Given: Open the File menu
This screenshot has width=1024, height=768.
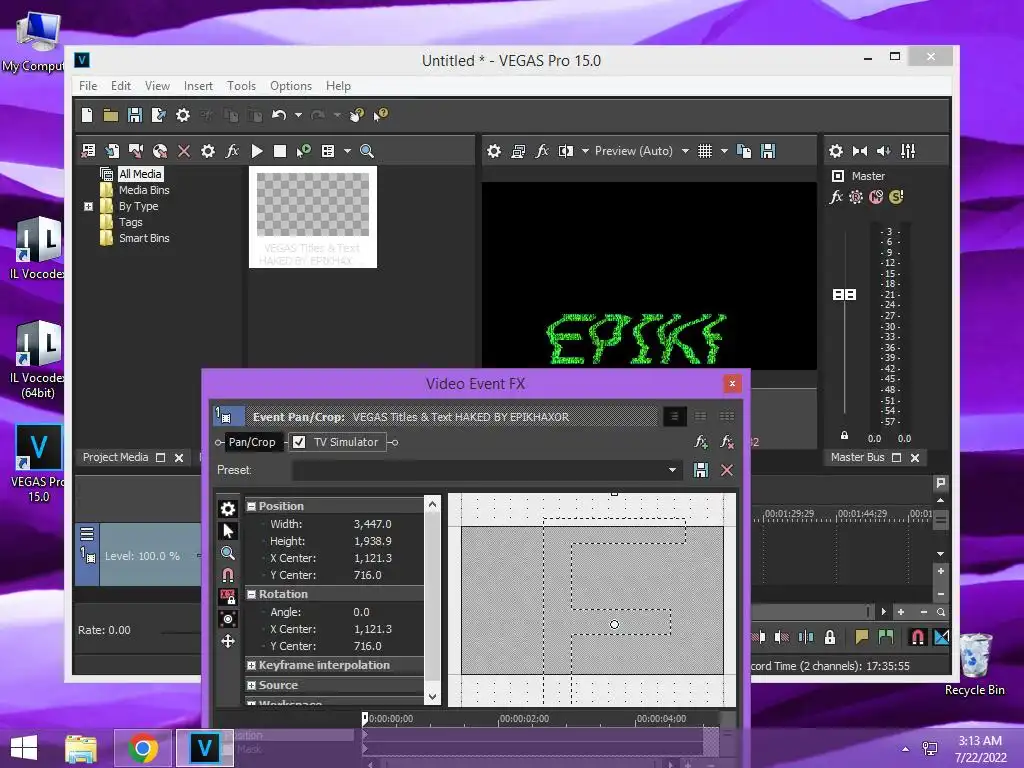Looking at the screenshot, I should point(88,86).
